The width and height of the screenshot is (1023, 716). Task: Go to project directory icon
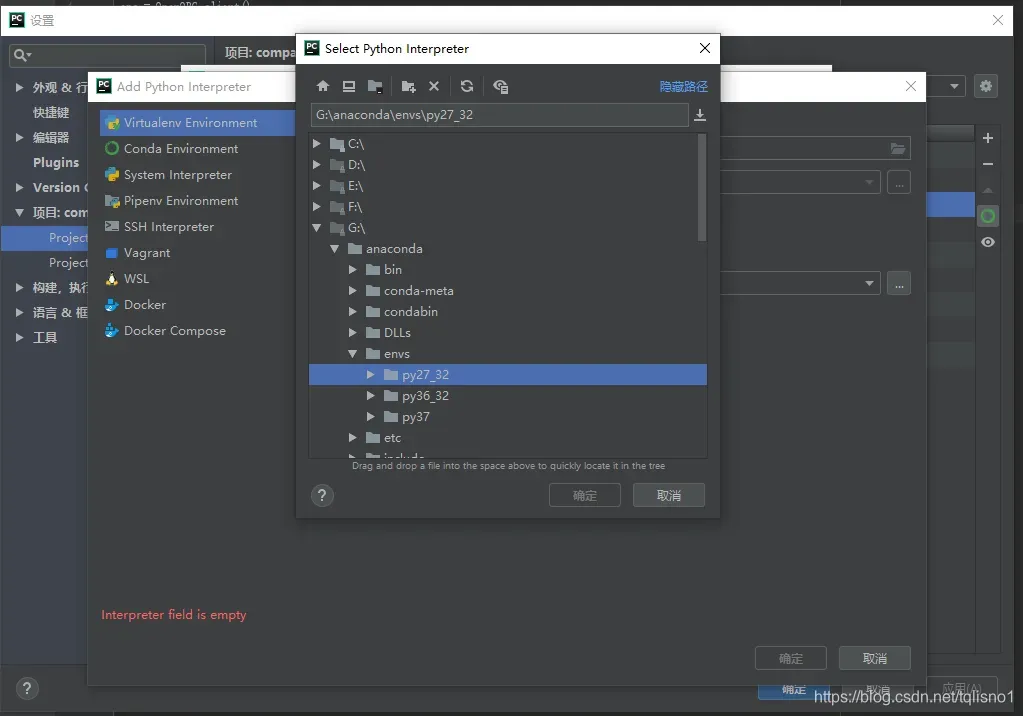[x=375, y=86]
